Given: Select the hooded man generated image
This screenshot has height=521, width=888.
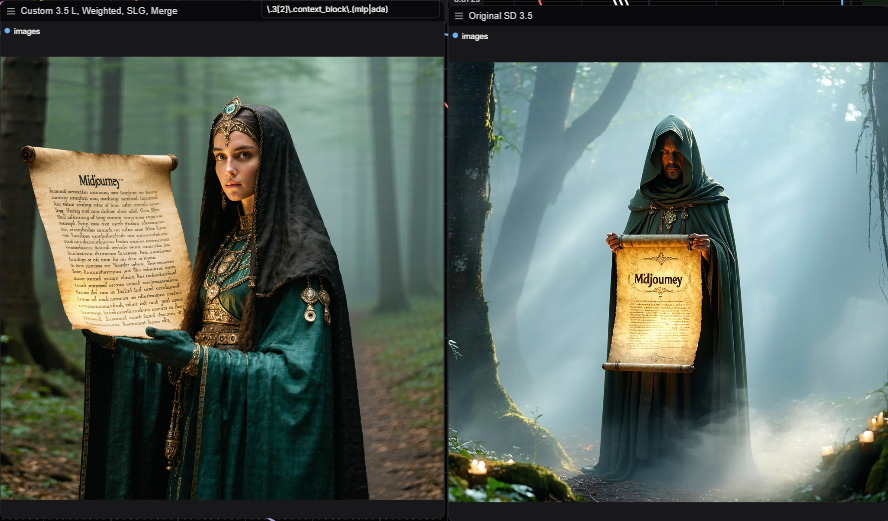Looking at the screenshot, I should click(x=668, y=282).
